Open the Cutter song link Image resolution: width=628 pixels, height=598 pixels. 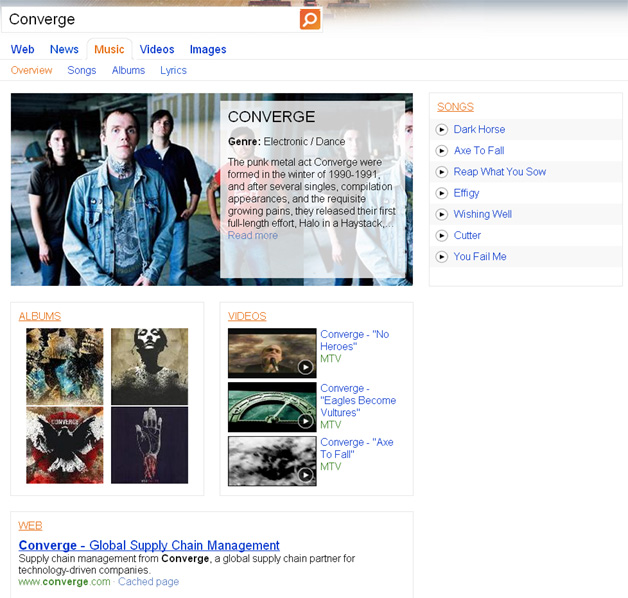(x=467, y=236)
